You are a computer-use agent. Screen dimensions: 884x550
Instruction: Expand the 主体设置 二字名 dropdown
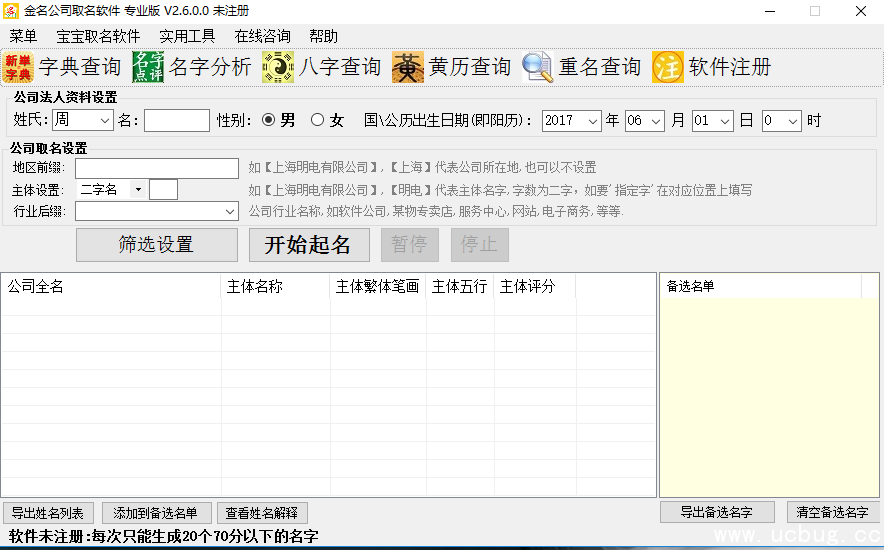point(138,189)
